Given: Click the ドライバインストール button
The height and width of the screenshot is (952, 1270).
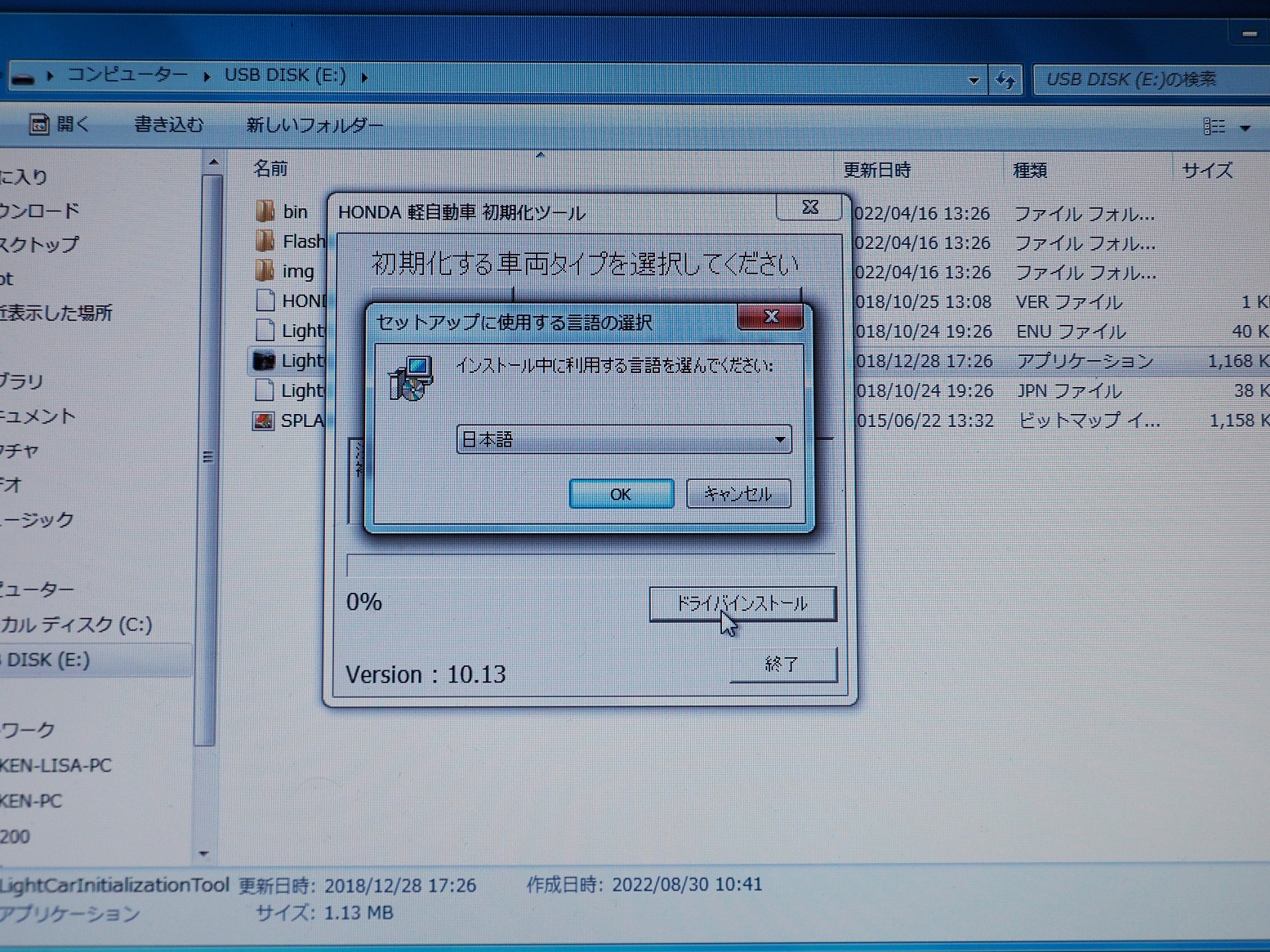Looking at the screenshot, I should pos(742,604).
